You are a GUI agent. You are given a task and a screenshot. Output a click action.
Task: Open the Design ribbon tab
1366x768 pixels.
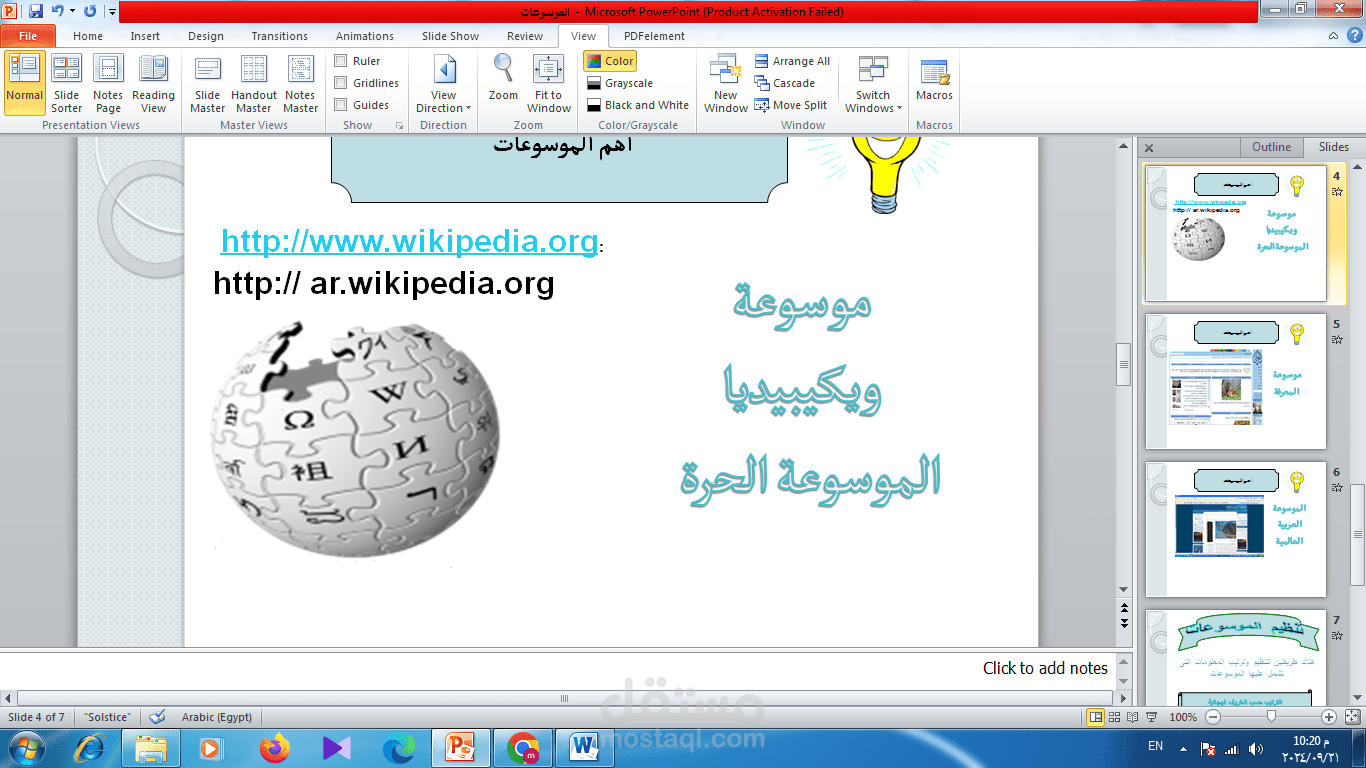click(x=206, y=36)
